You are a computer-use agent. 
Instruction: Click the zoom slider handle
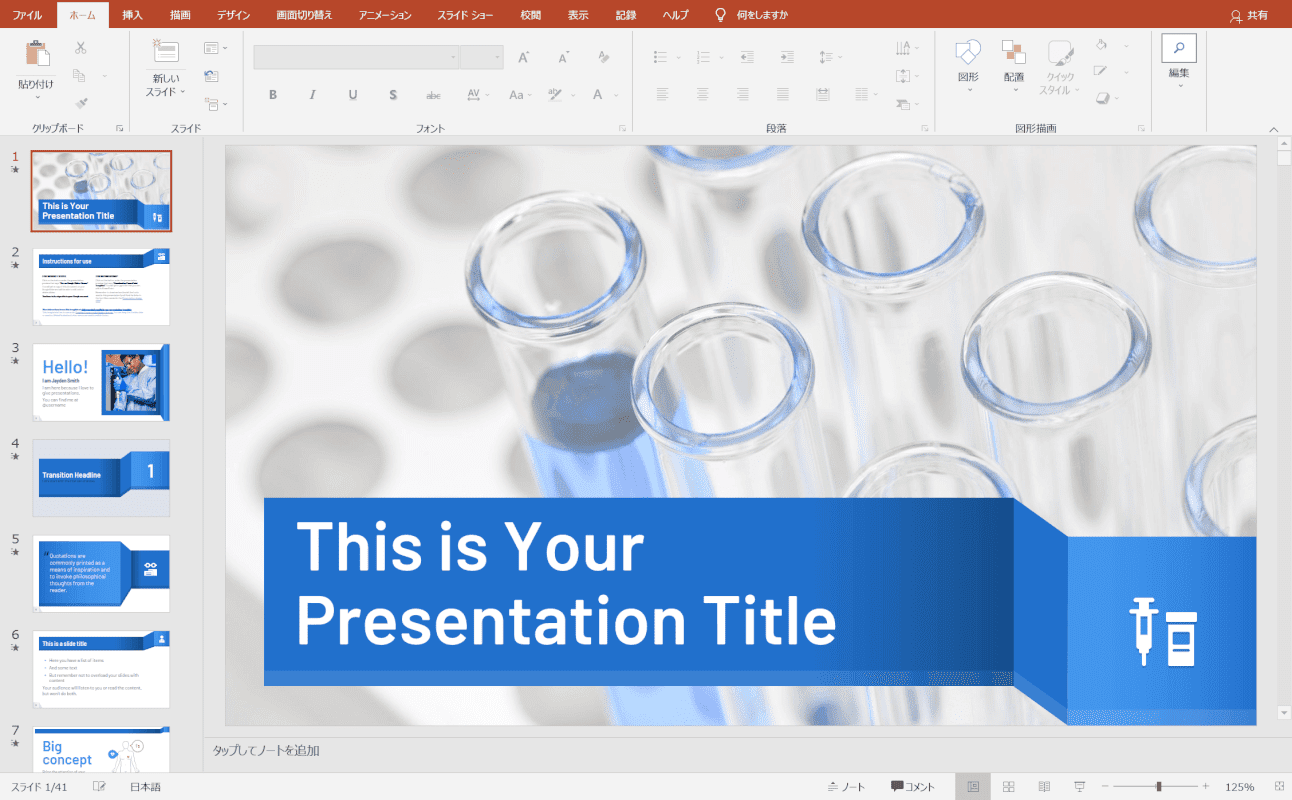coord(1159,787)
